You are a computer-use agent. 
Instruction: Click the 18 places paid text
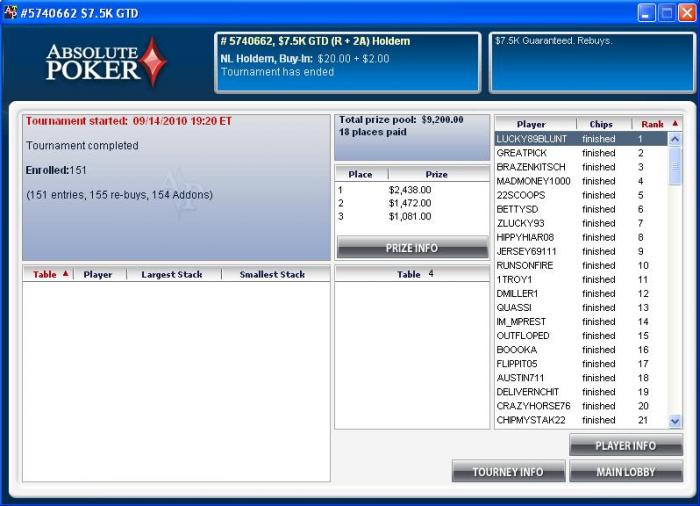point(372,132)
